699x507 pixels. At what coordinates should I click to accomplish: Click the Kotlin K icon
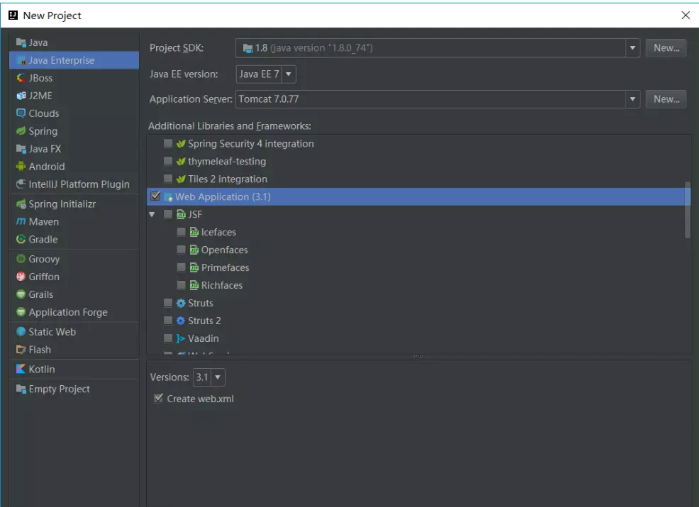pyautogui.click(x=21, y=369)
